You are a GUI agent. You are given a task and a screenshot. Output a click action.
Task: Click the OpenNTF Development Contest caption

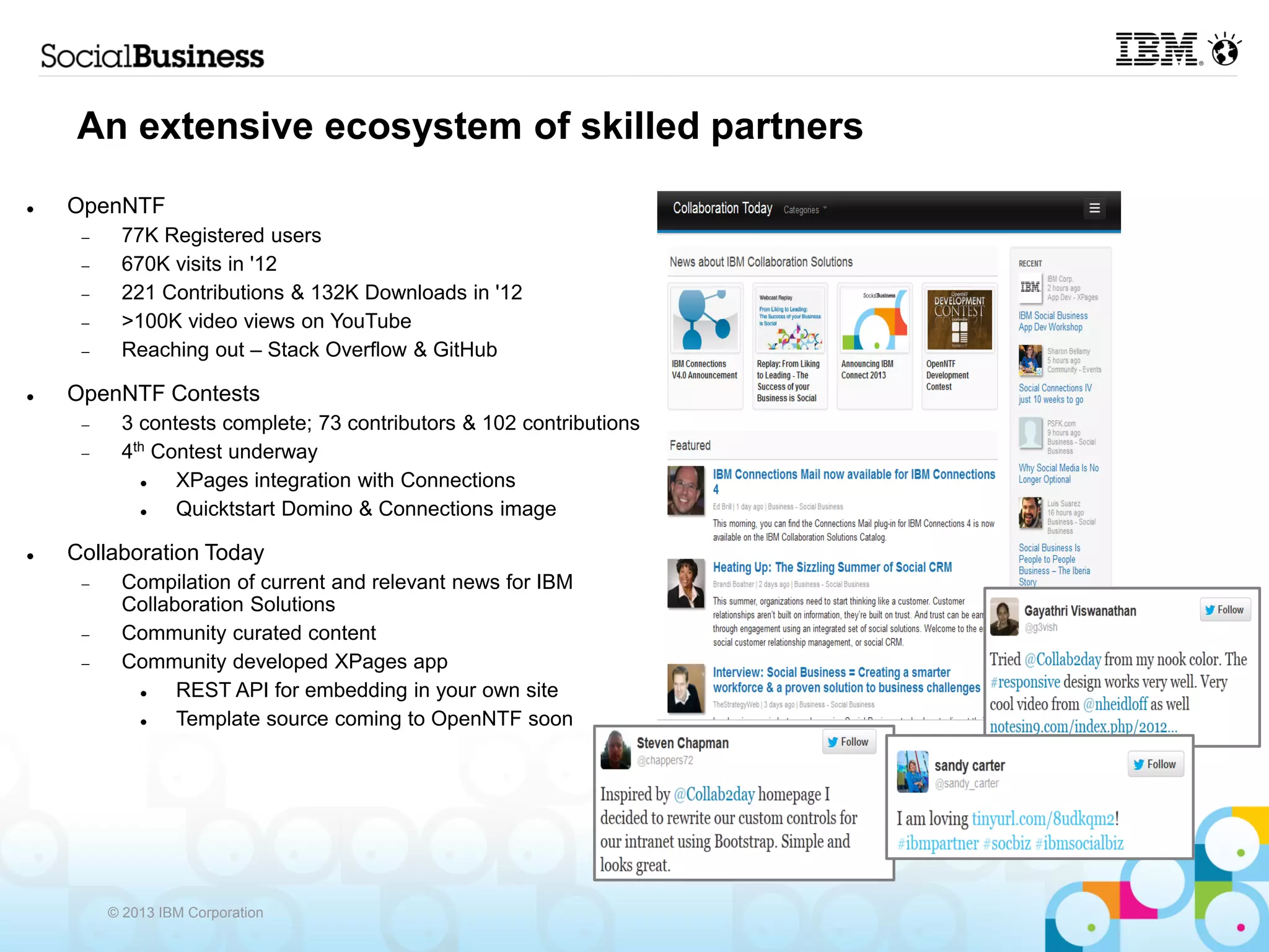point(947,375)
